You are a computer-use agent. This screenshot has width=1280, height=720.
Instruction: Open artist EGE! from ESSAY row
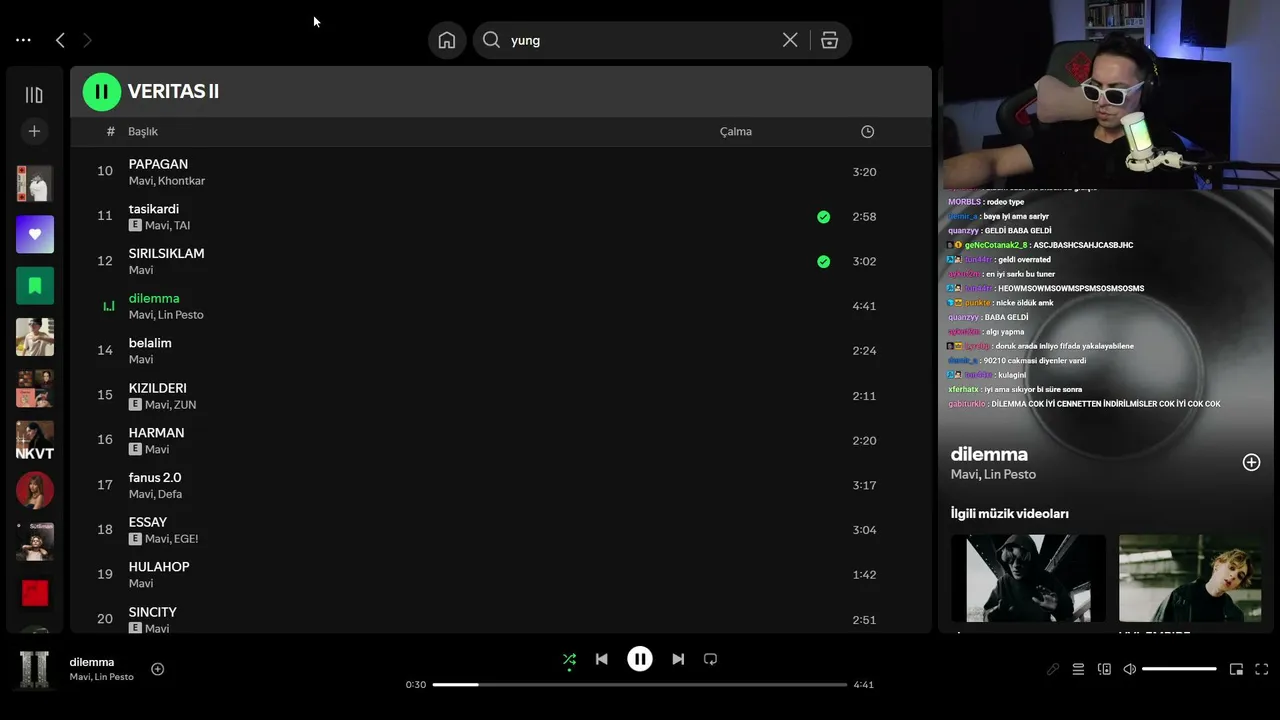[x=185, y=539]
